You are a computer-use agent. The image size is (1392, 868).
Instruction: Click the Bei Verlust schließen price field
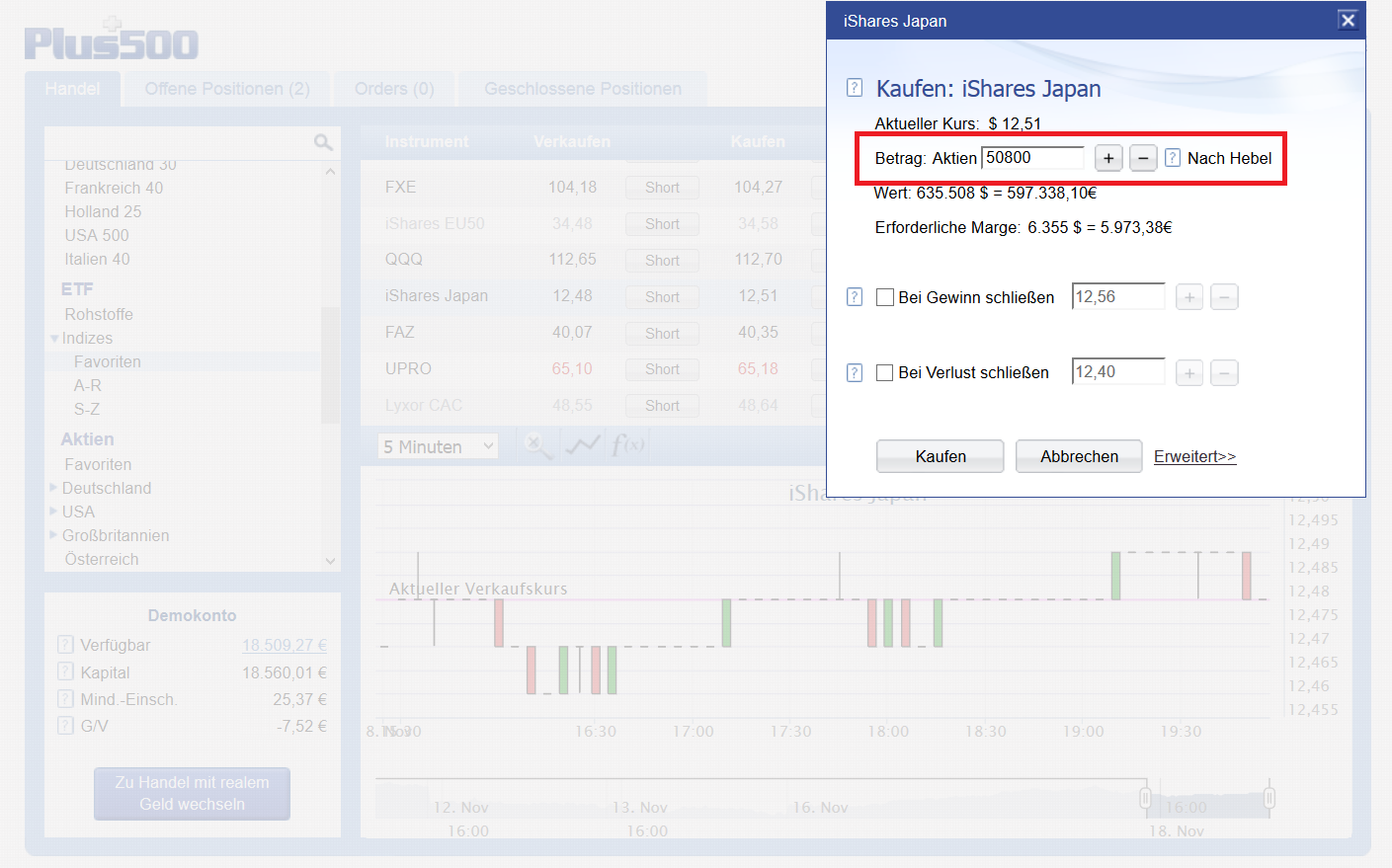pos(1118,372)
